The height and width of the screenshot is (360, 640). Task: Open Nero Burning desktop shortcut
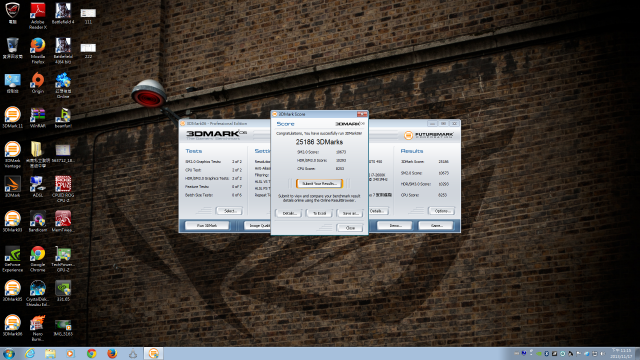(38, 328)
